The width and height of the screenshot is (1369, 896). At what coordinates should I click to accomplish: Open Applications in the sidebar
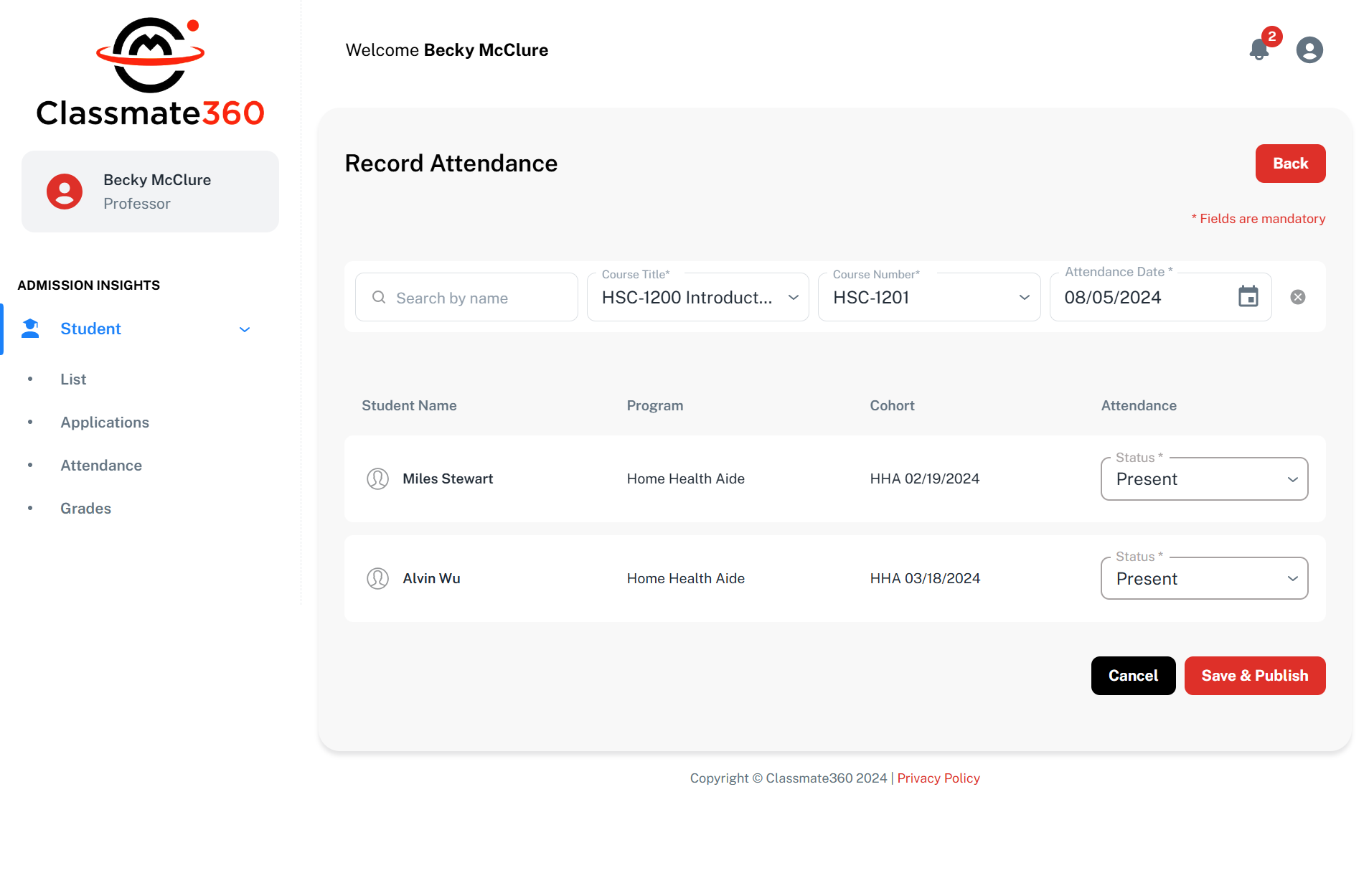click(x=105, y=423)
